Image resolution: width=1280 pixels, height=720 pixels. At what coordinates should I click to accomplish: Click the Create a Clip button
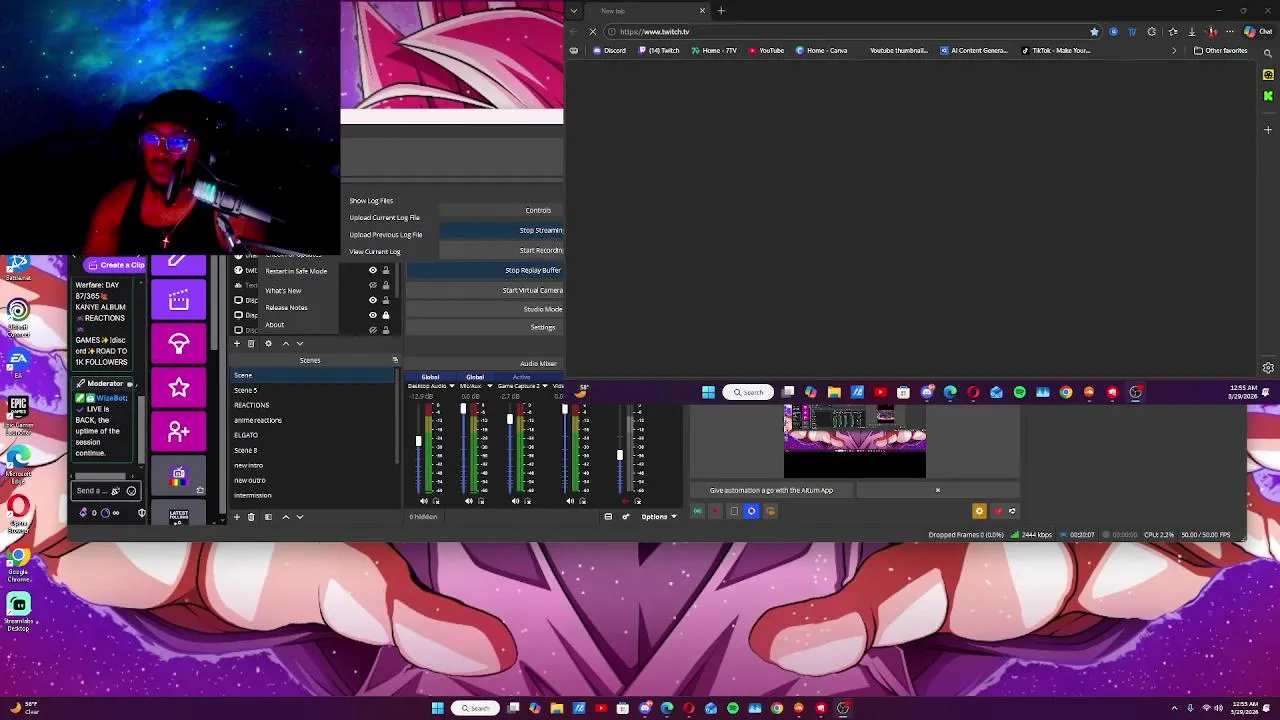(x=116, y=265)
